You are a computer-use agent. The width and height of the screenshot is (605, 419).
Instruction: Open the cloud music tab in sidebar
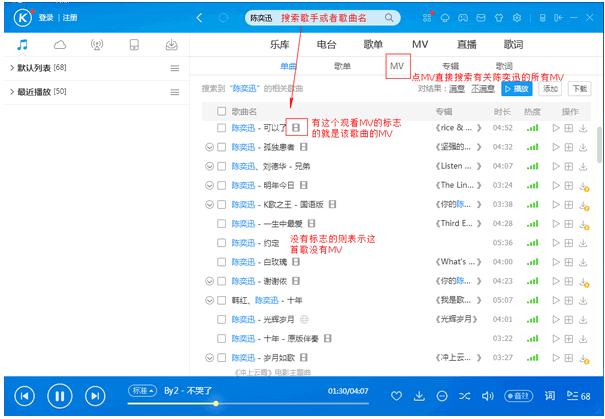coord(59,45)
